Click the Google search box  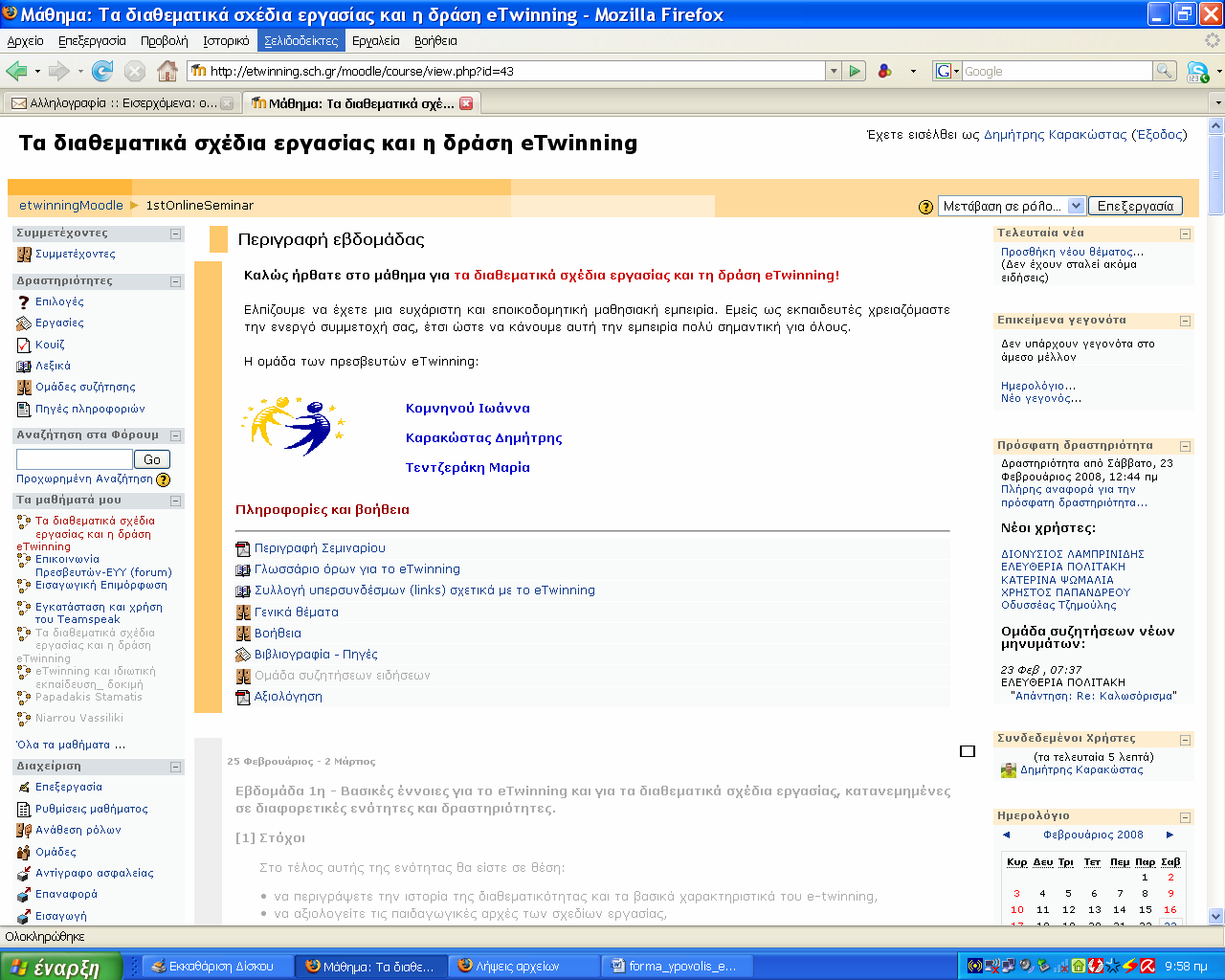(x=1057, y=71)
